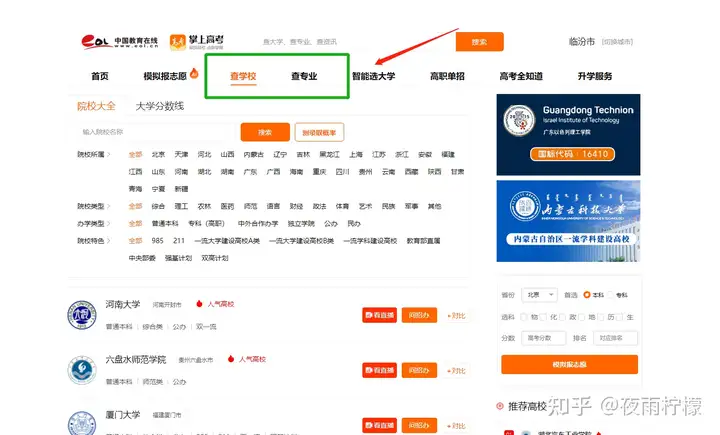The width and height of the screenshot is (720, 435).
Task: Click +对比 for 河南大学
Action: coord(456,316)
